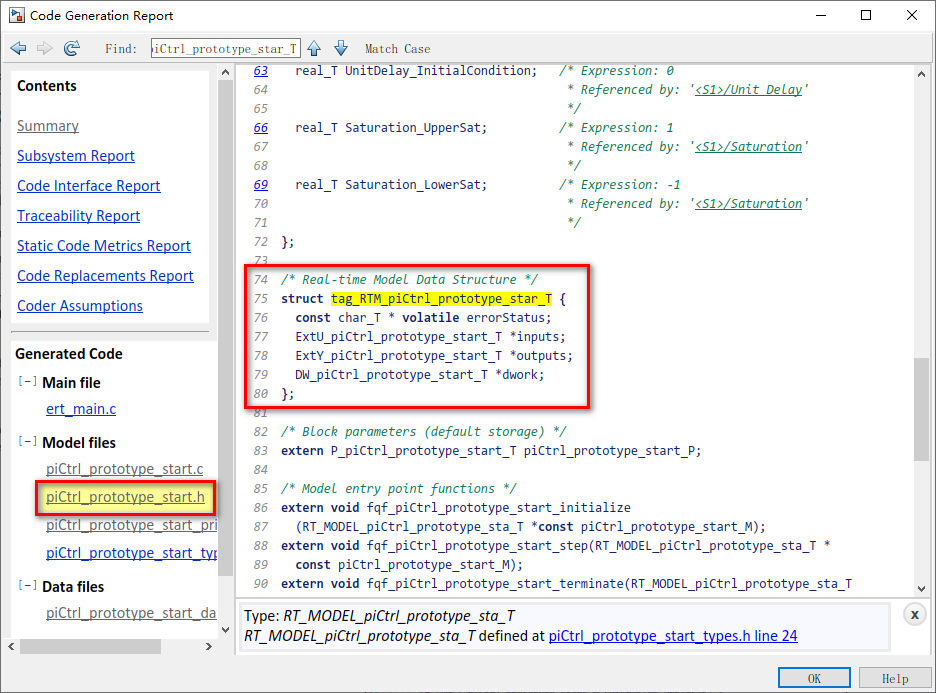Open the Coder Assumptions page

pyautogui.click(x=80, y=306)
